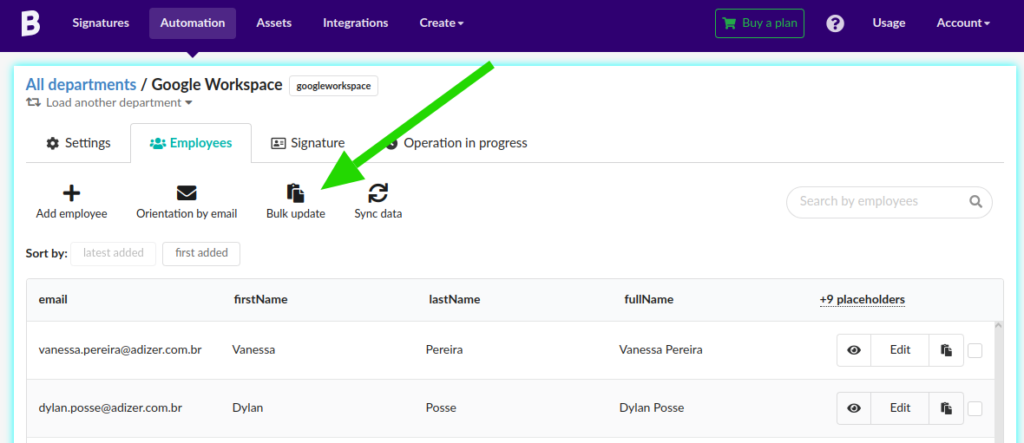This screenshot has width=1024, height=443.
Task: Open the Signature tab
Action: (308, 143)
